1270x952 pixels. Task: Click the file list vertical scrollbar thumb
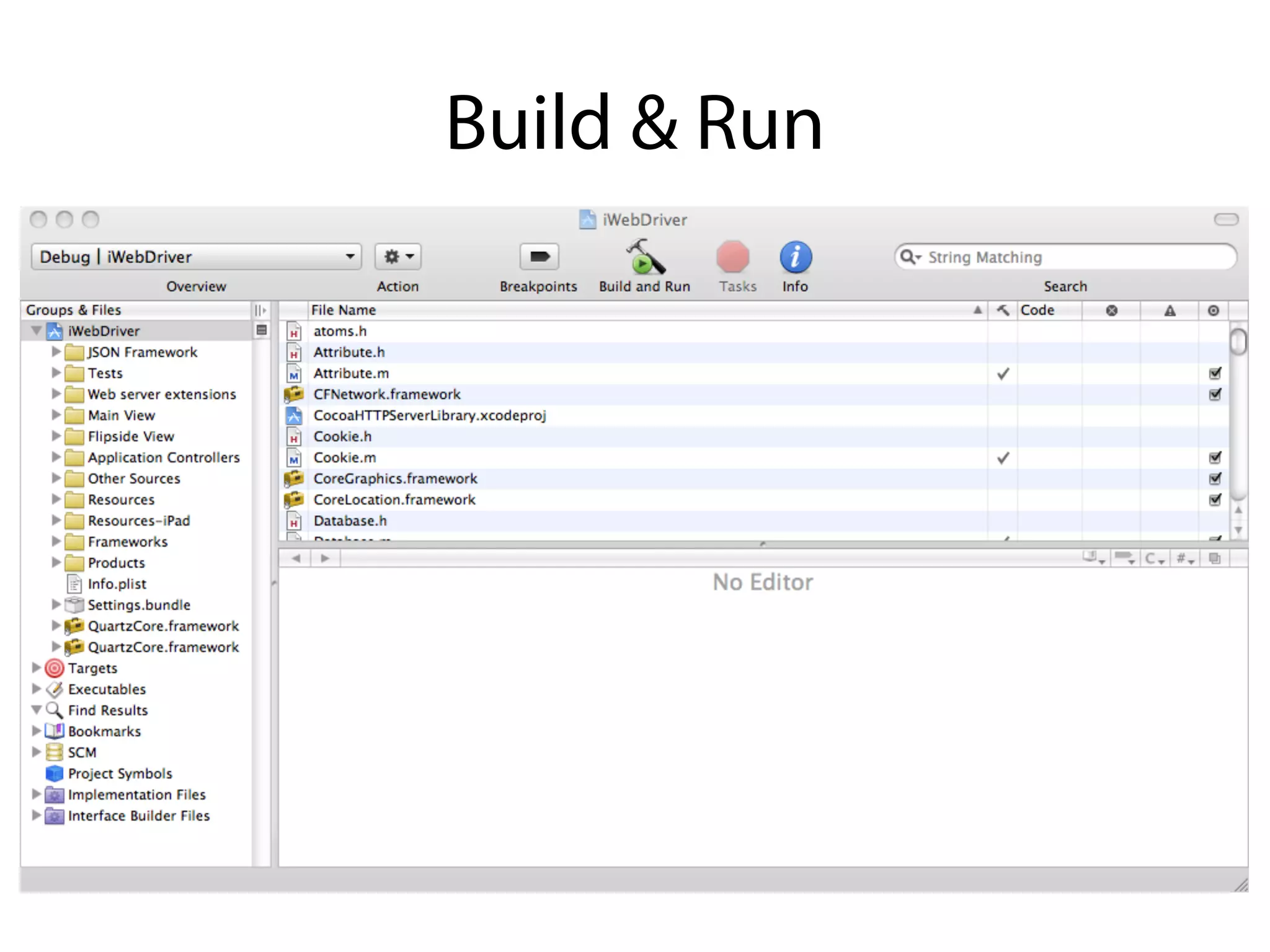point(1238,342)
